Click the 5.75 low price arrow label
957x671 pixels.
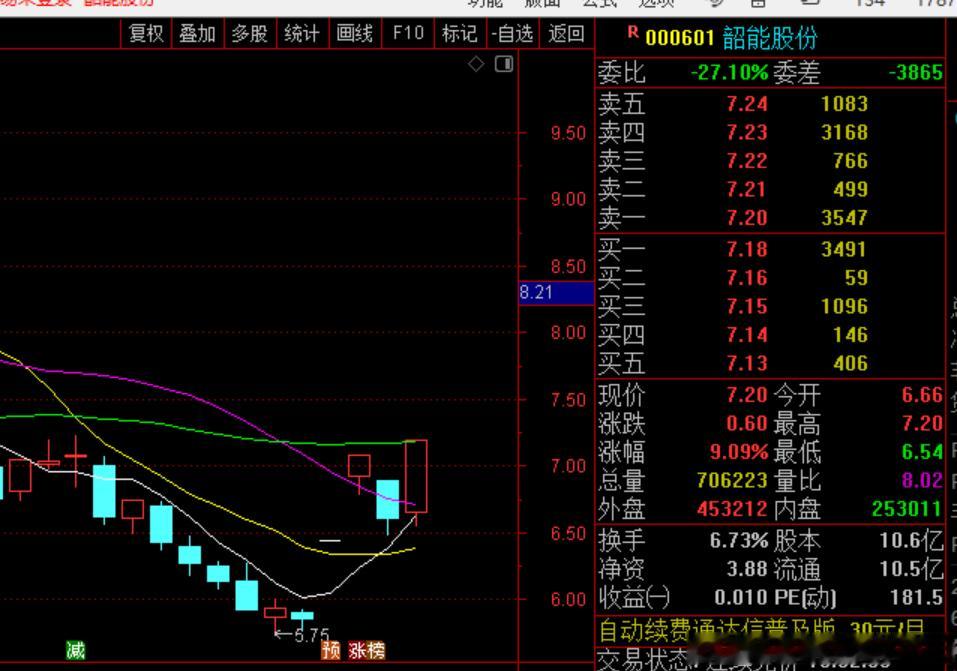click(x=302, y=635)
